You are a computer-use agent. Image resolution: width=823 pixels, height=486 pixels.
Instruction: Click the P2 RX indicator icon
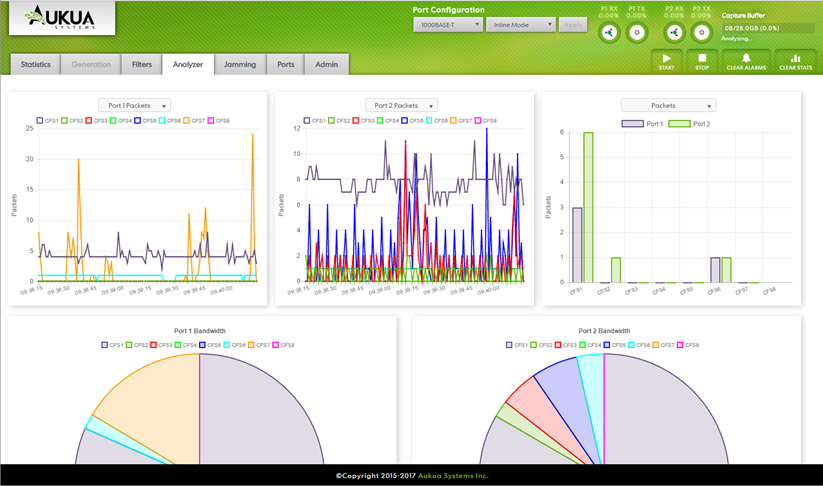pyautogui.click(x=674, y=32)
